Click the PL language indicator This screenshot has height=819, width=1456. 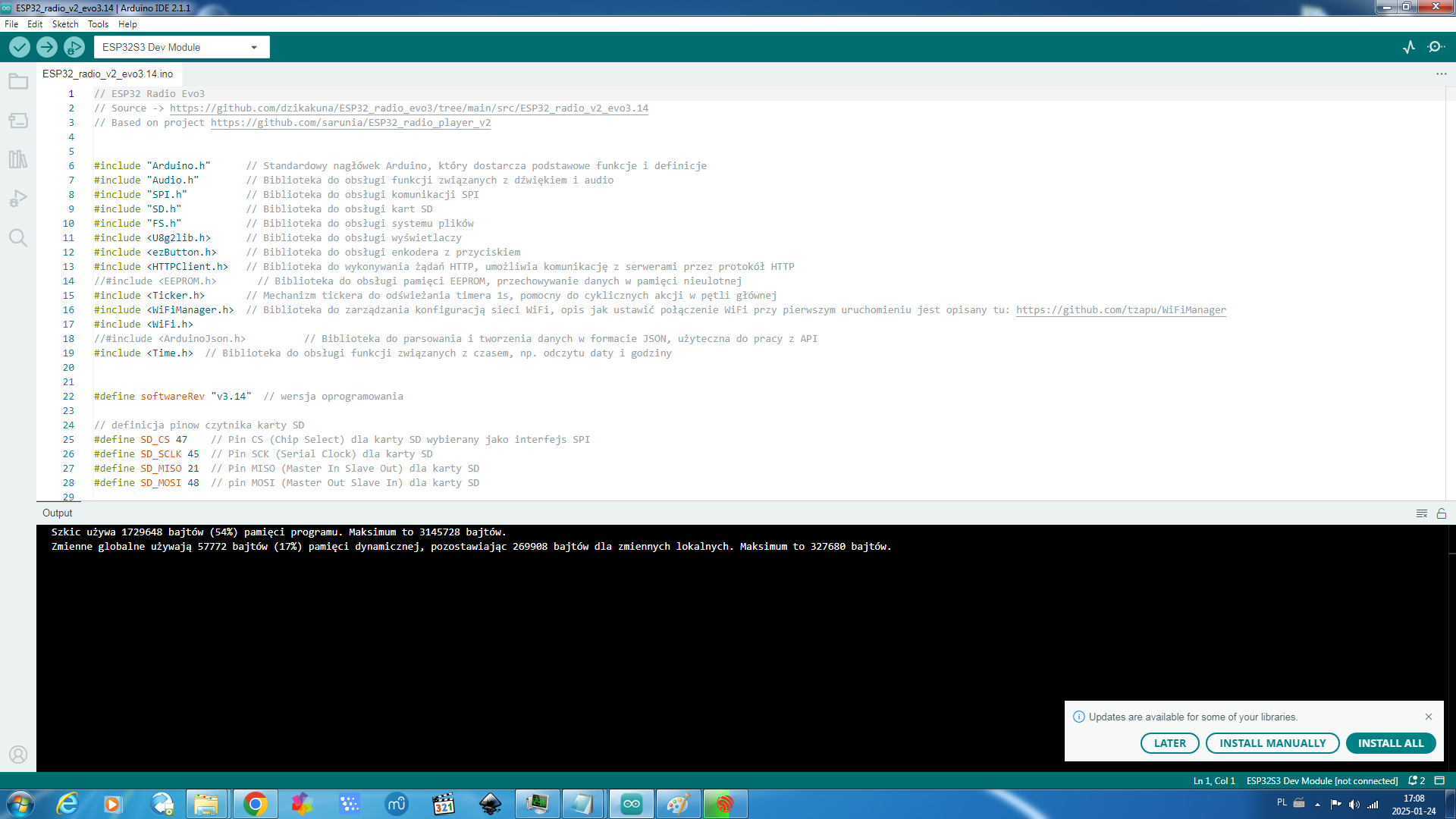pos(1282,802)
